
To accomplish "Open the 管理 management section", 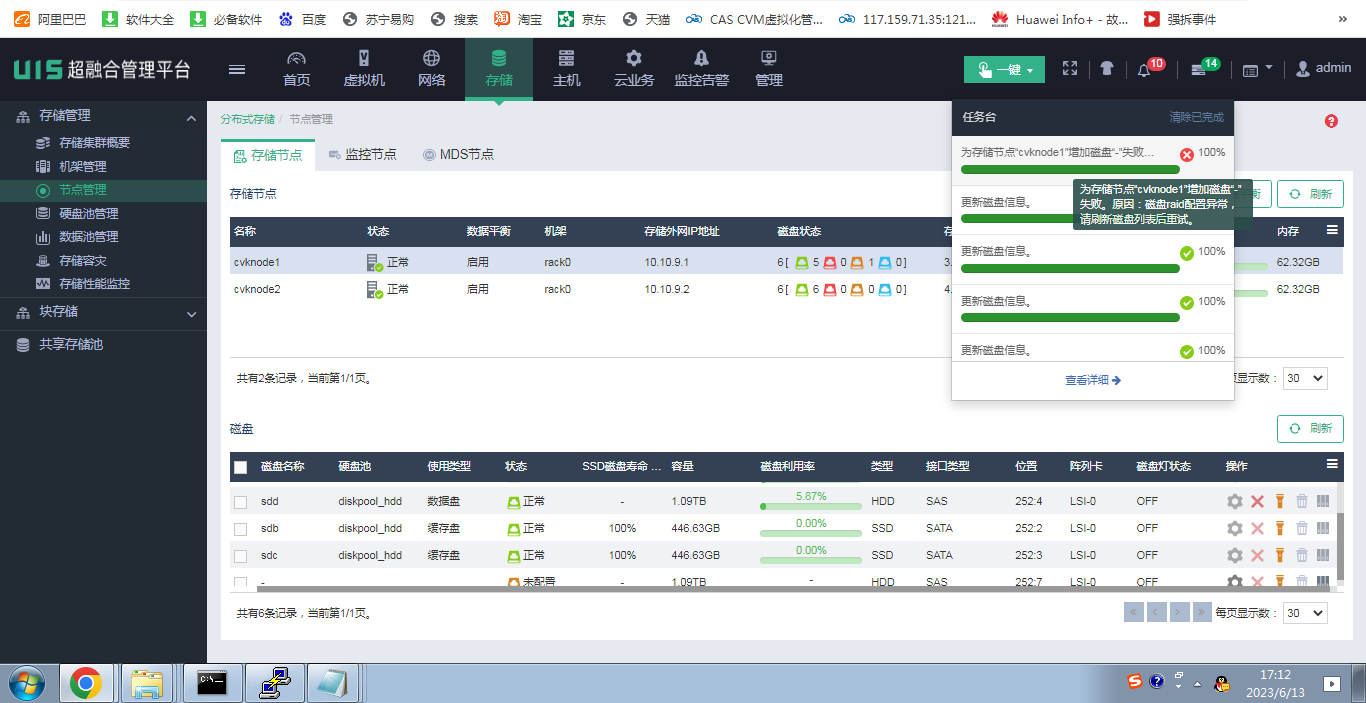I will point(769,69).
